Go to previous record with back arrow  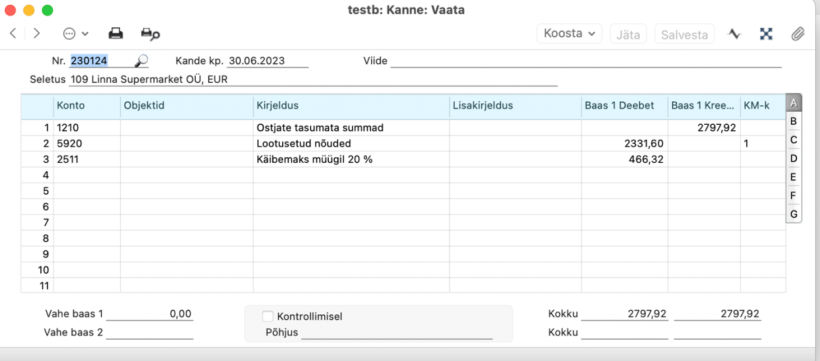13,34
